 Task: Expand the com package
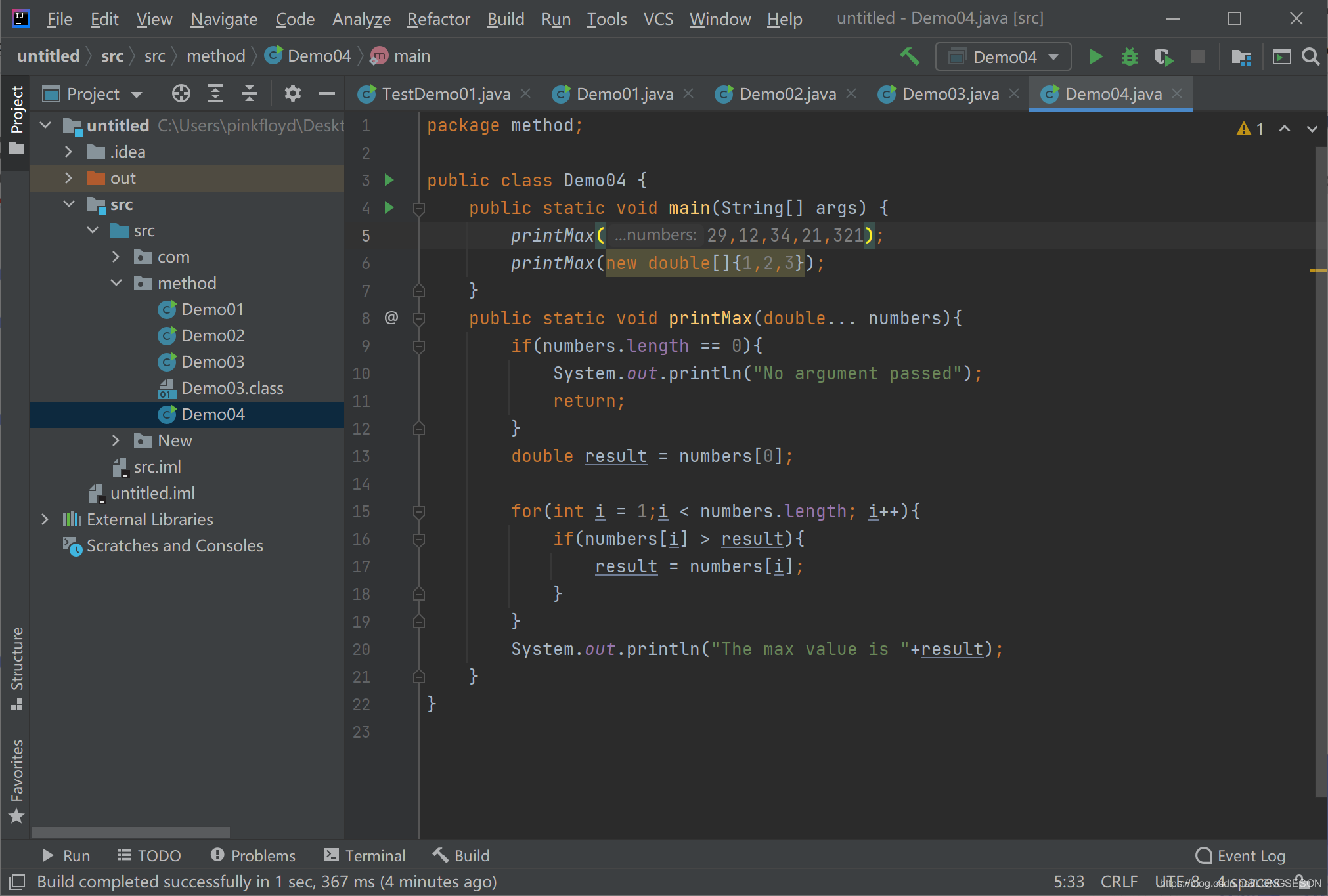[116, 257]
